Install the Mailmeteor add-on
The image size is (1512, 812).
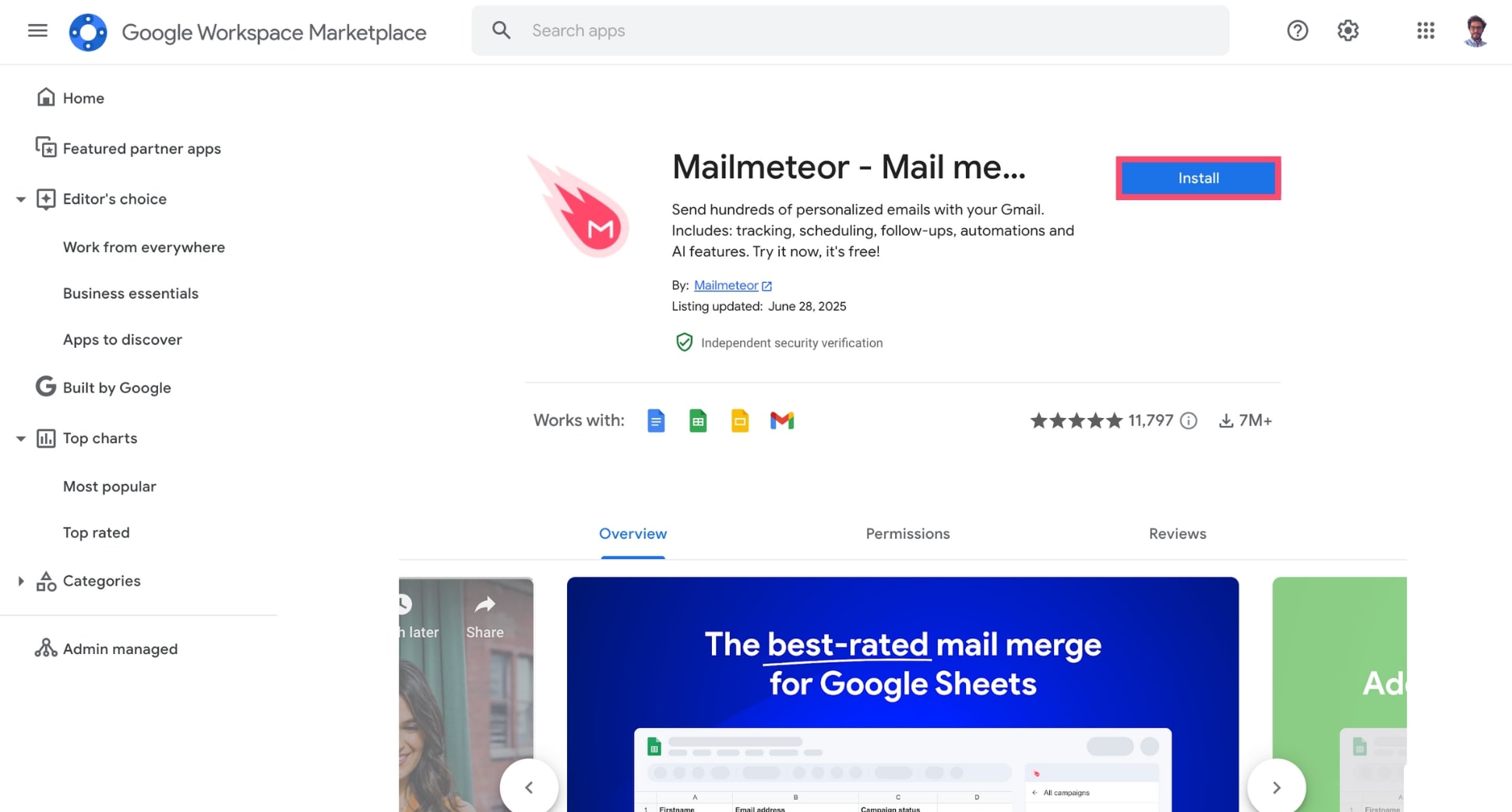(x=1198, y=178)
